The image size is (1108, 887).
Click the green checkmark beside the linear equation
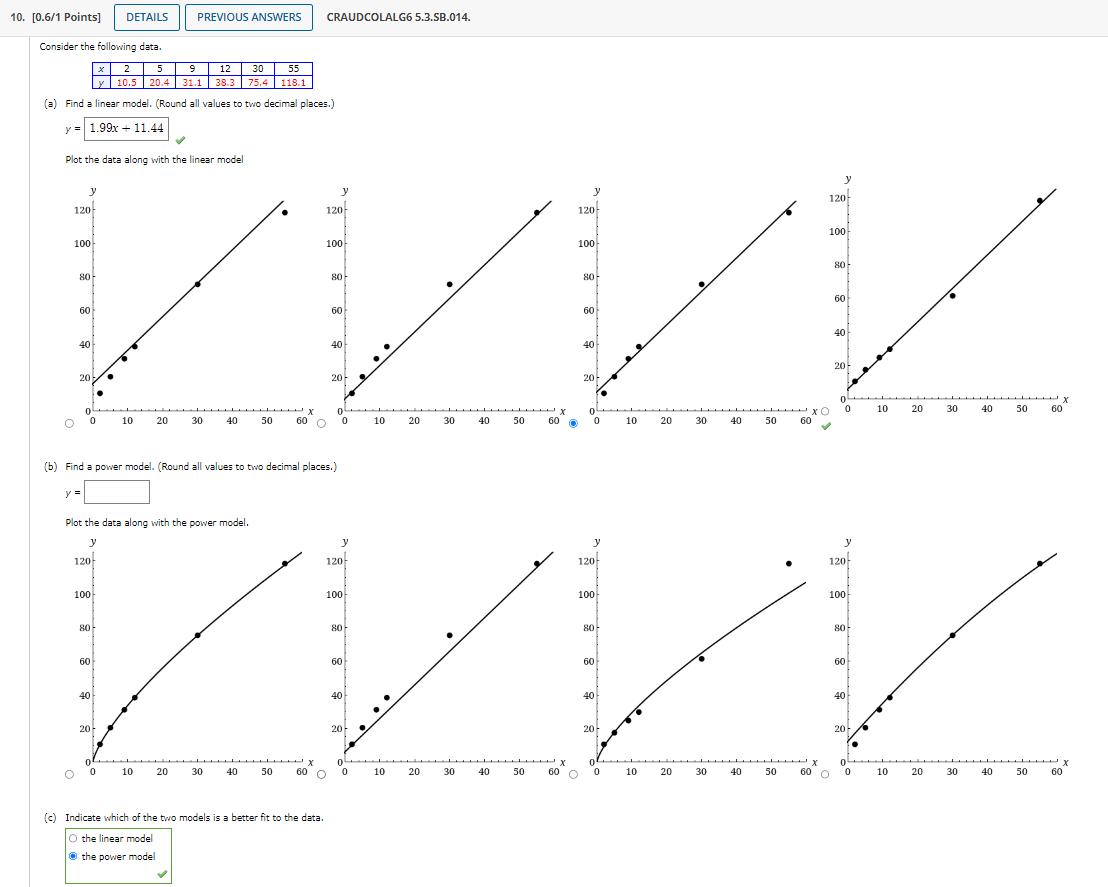(181, 140)
